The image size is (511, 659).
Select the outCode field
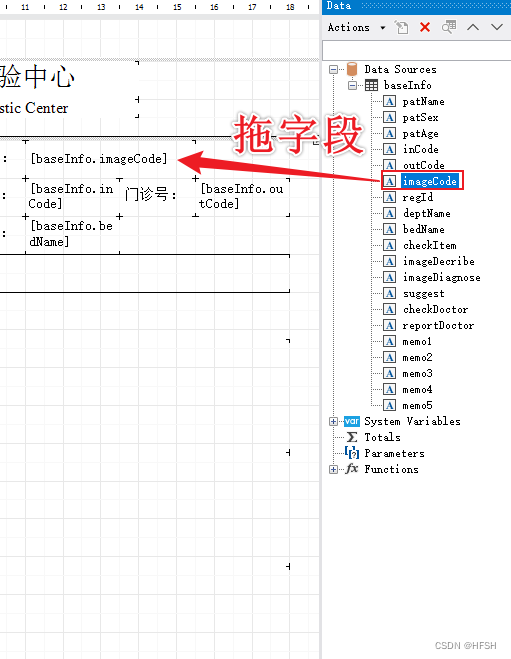coord(423,166)
